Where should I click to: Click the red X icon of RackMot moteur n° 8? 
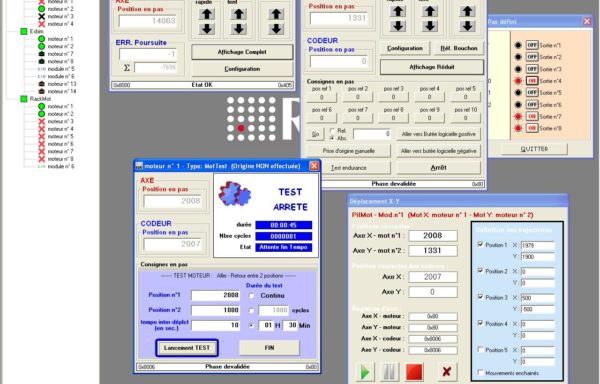pyautogui.click(x=41, y=159)
